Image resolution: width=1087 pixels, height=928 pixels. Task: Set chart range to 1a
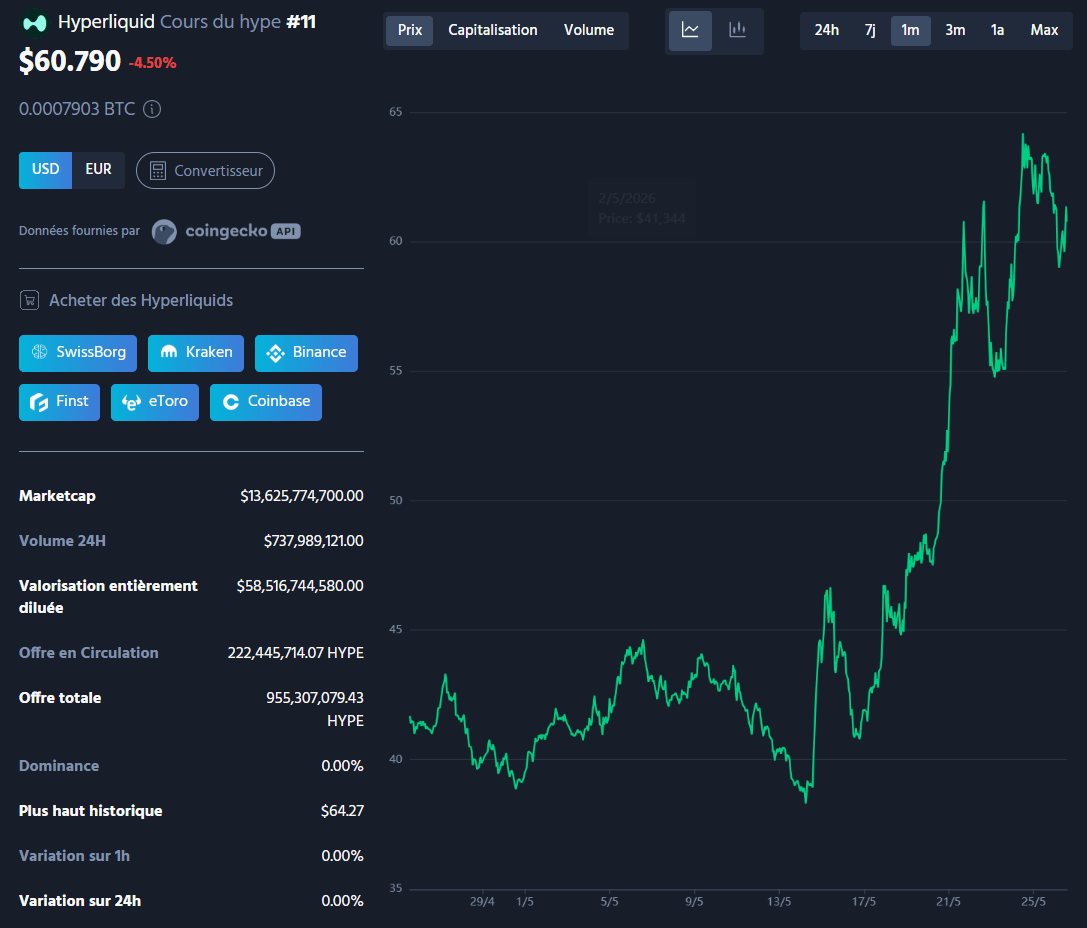click(x=998, y=30)
